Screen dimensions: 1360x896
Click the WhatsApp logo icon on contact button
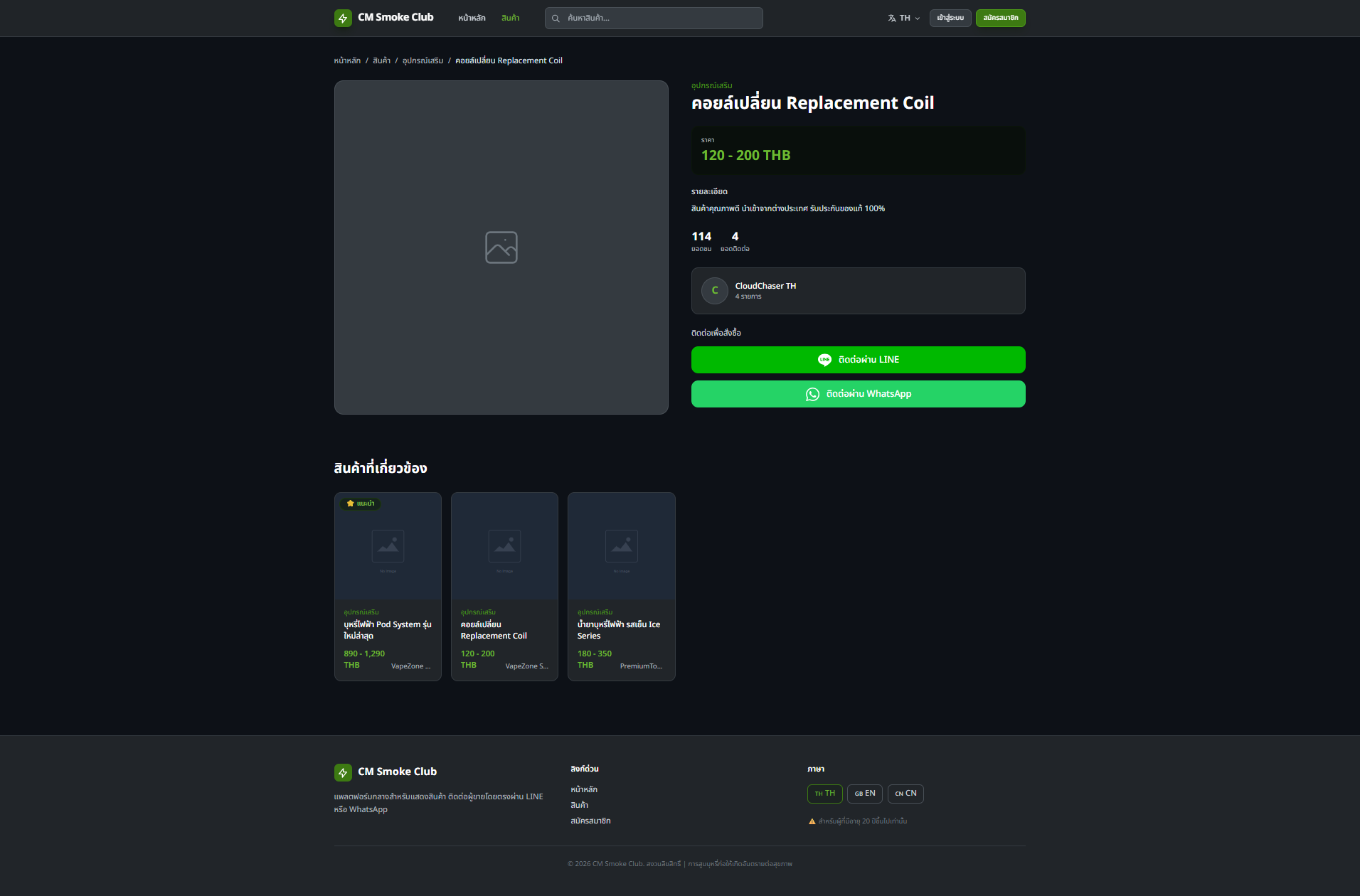812,394
